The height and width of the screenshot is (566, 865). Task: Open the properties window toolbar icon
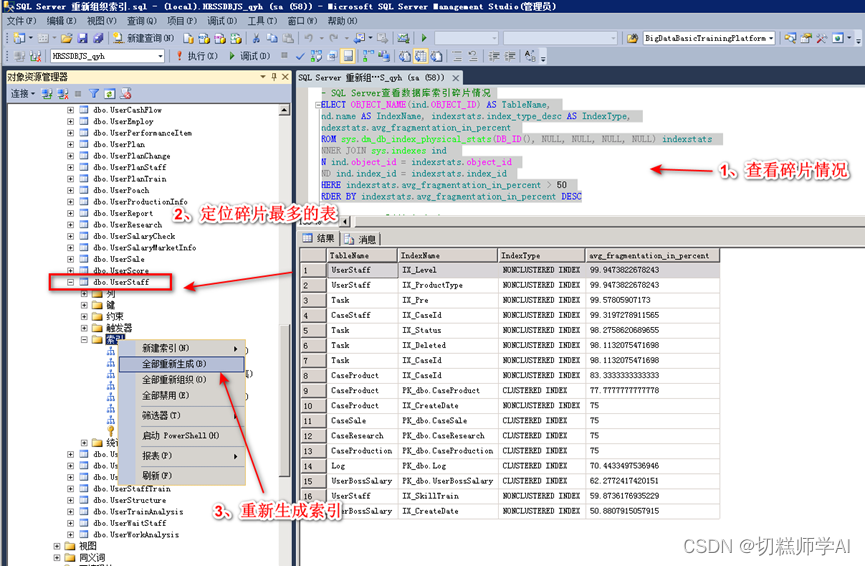tap(806, 38)
